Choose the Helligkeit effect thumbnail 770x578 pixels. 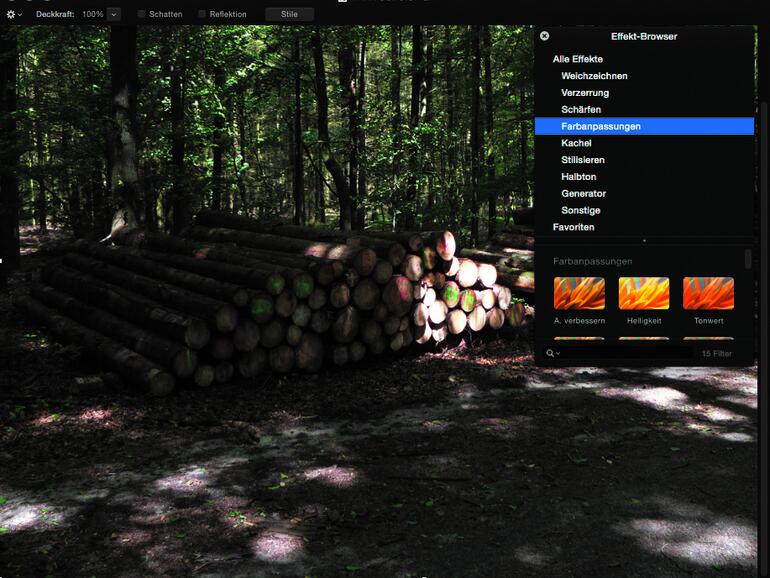click(x=644, y=293)
